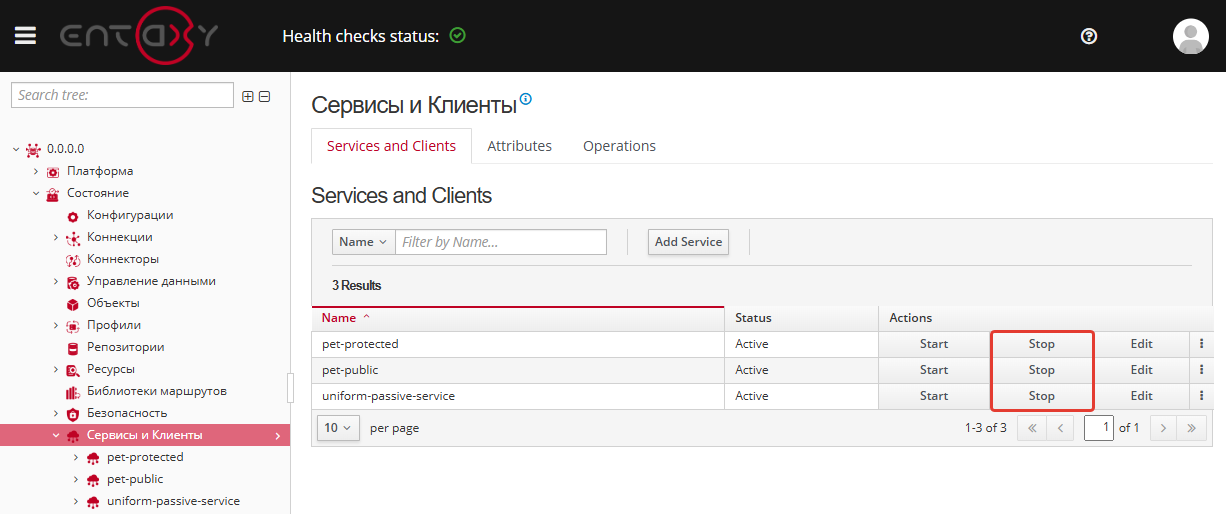The width and height of the screenshot is (1226, 514).
Task: Click the help question mark icon
Action: tap(1089, 36)
